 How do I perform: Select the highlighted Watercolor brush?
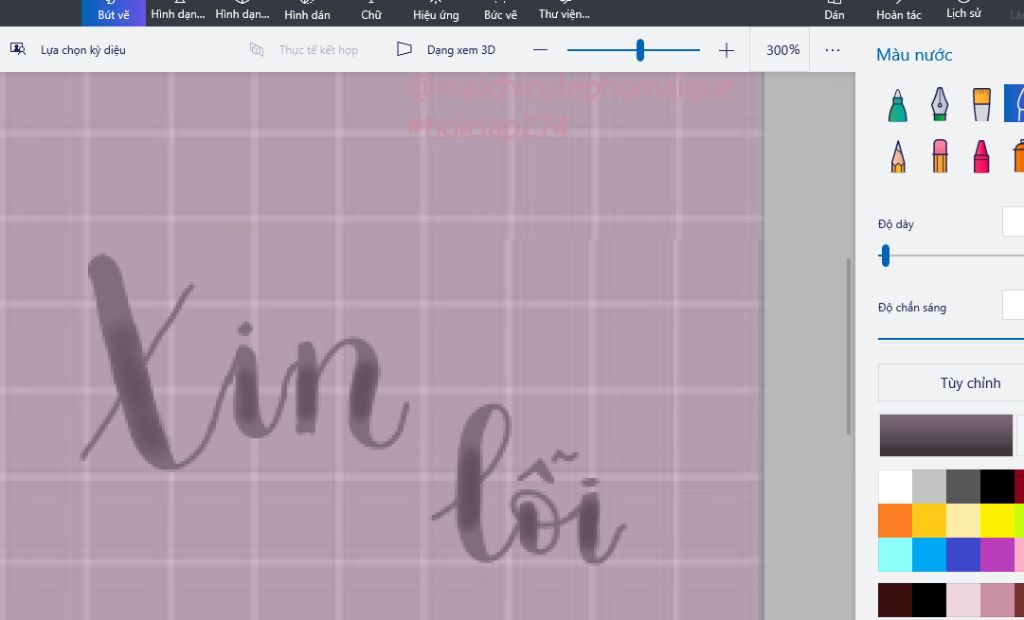1014,103
